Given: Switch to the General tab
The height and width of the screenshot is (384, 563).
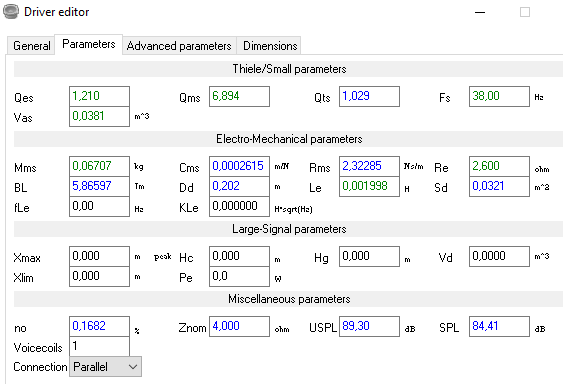Looking at the screenshot, I should (32, 46).
